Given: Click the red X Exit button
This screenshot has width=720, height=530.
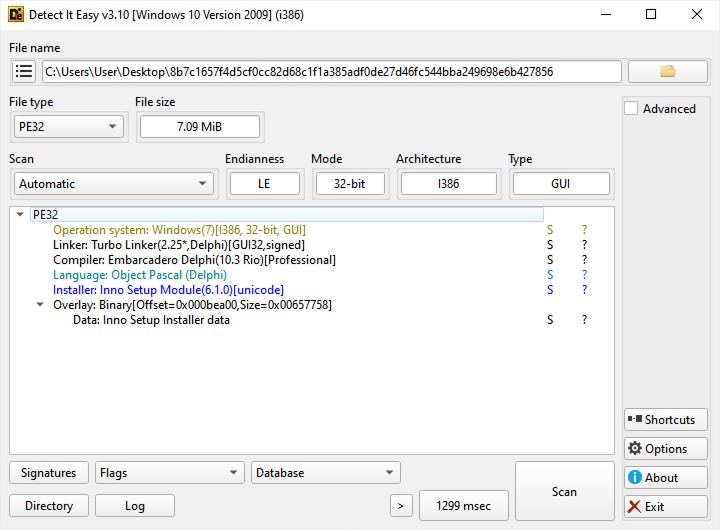Looking at the screenshot, I should coord(665,507).
